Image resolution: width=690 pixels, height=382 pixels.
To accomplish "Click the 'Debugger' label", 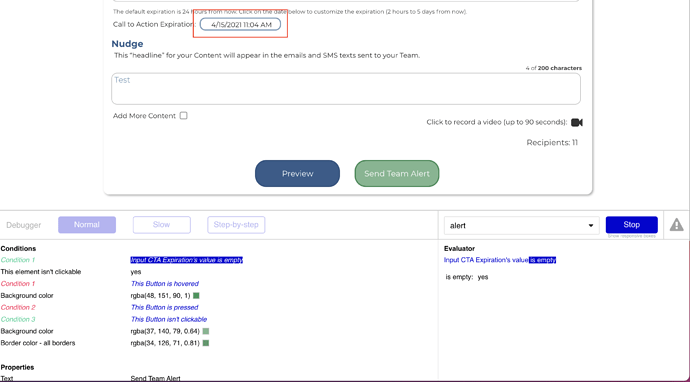I will (24, 225).
